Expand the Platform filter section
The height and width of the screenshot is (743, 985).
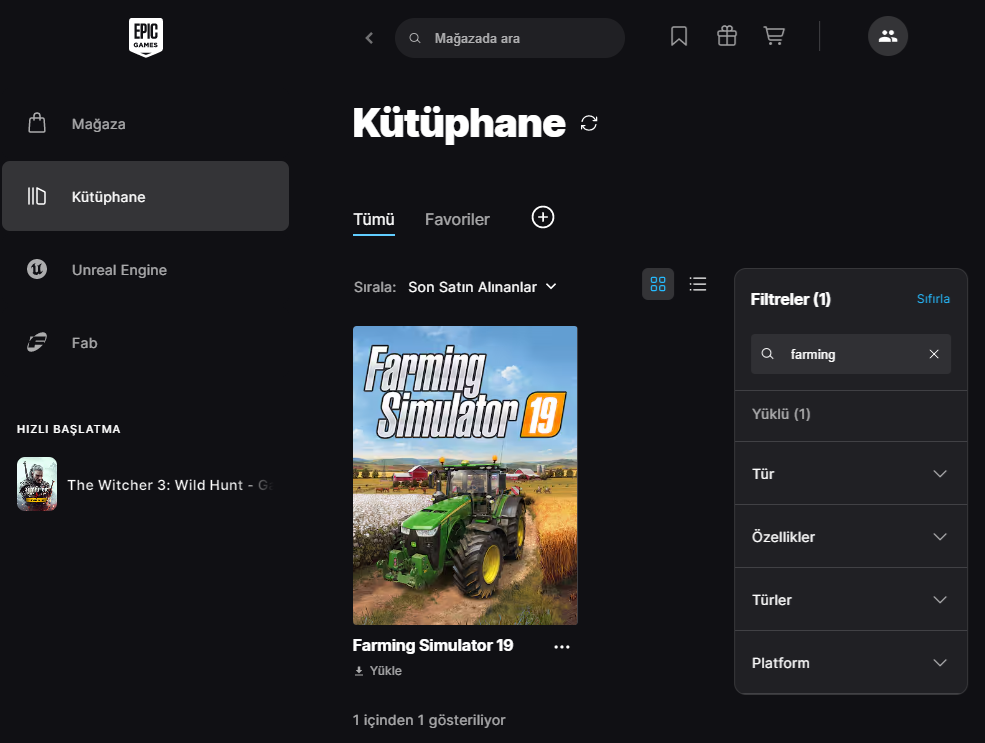coord(851,663)
